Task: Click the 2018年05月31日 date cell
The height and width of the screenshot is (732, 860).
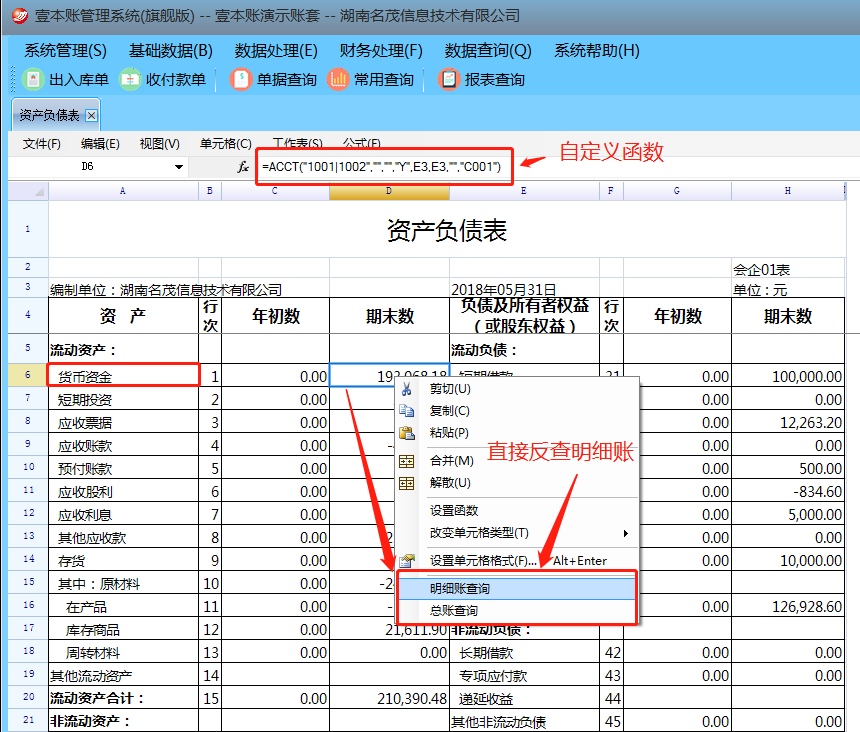Action: click(524, 288)
